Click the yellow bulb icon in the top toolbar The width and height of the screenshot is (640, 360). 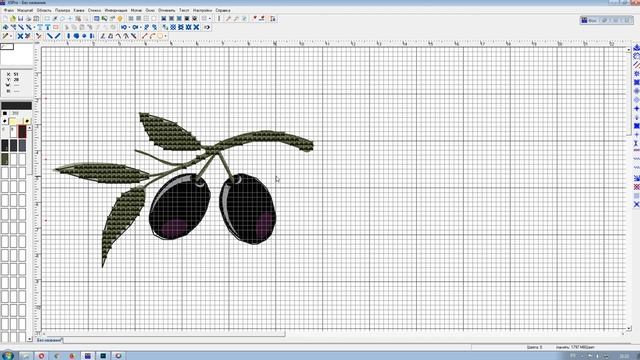tap(119, 18)
